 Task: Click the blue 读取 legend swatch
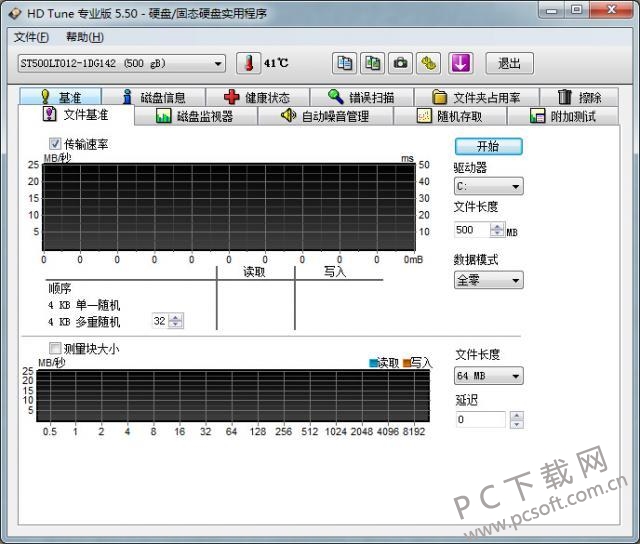(373, 363)
